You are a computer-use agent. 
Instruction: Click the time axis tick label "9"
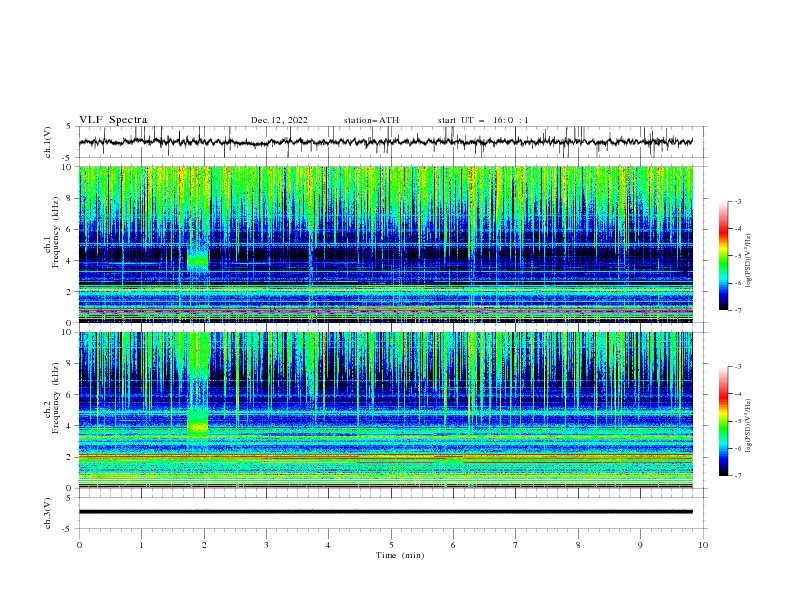pyautogui.click(x=640, y=545)
